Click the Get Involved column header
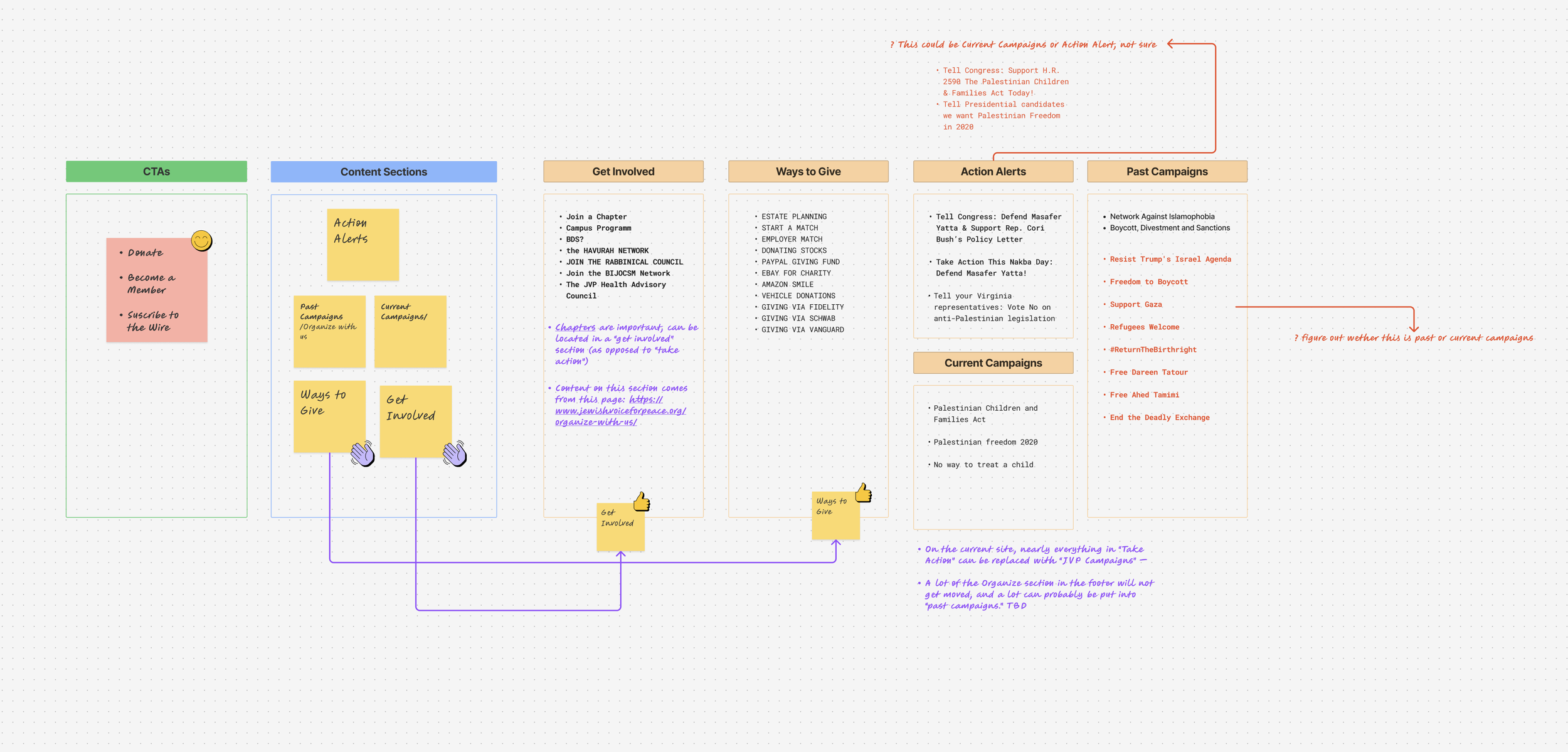 point(623,171)
